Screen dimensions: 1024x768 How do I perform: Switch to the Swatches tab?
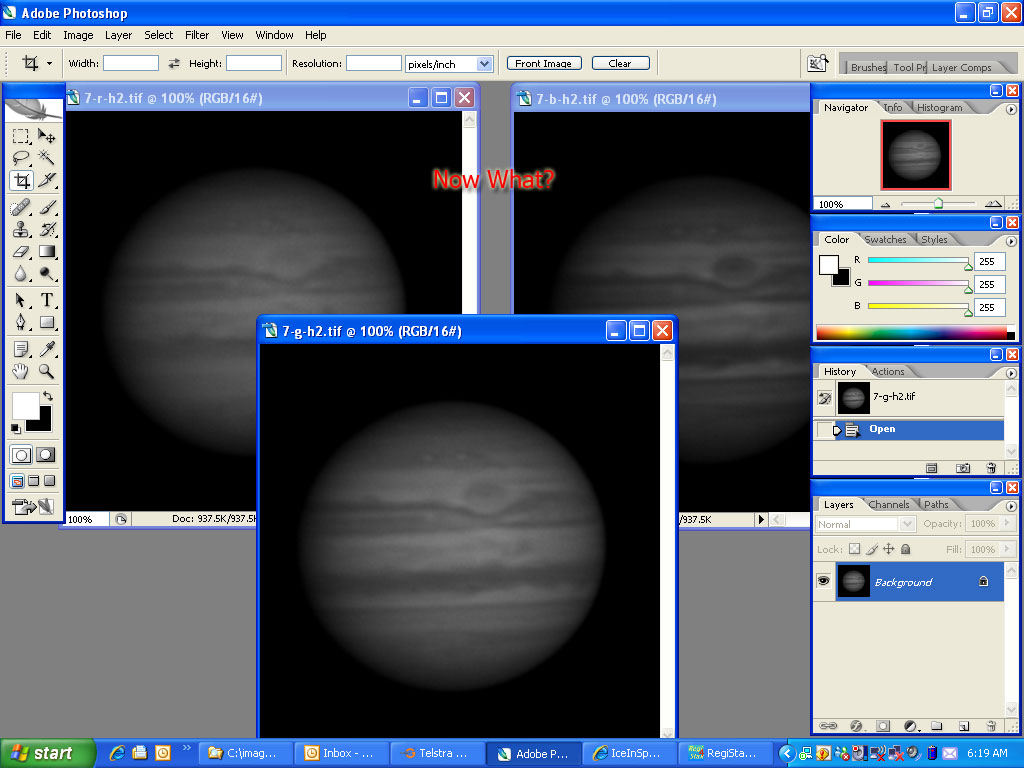pos(885,240)
